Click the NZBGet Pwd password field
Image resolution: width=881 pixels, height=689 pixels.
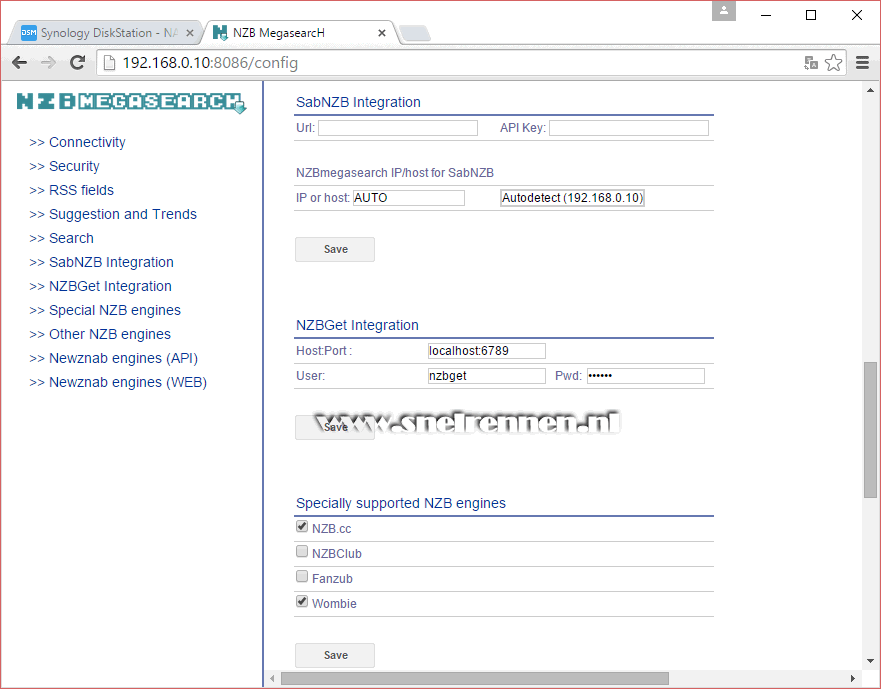(x=646, y=376)
